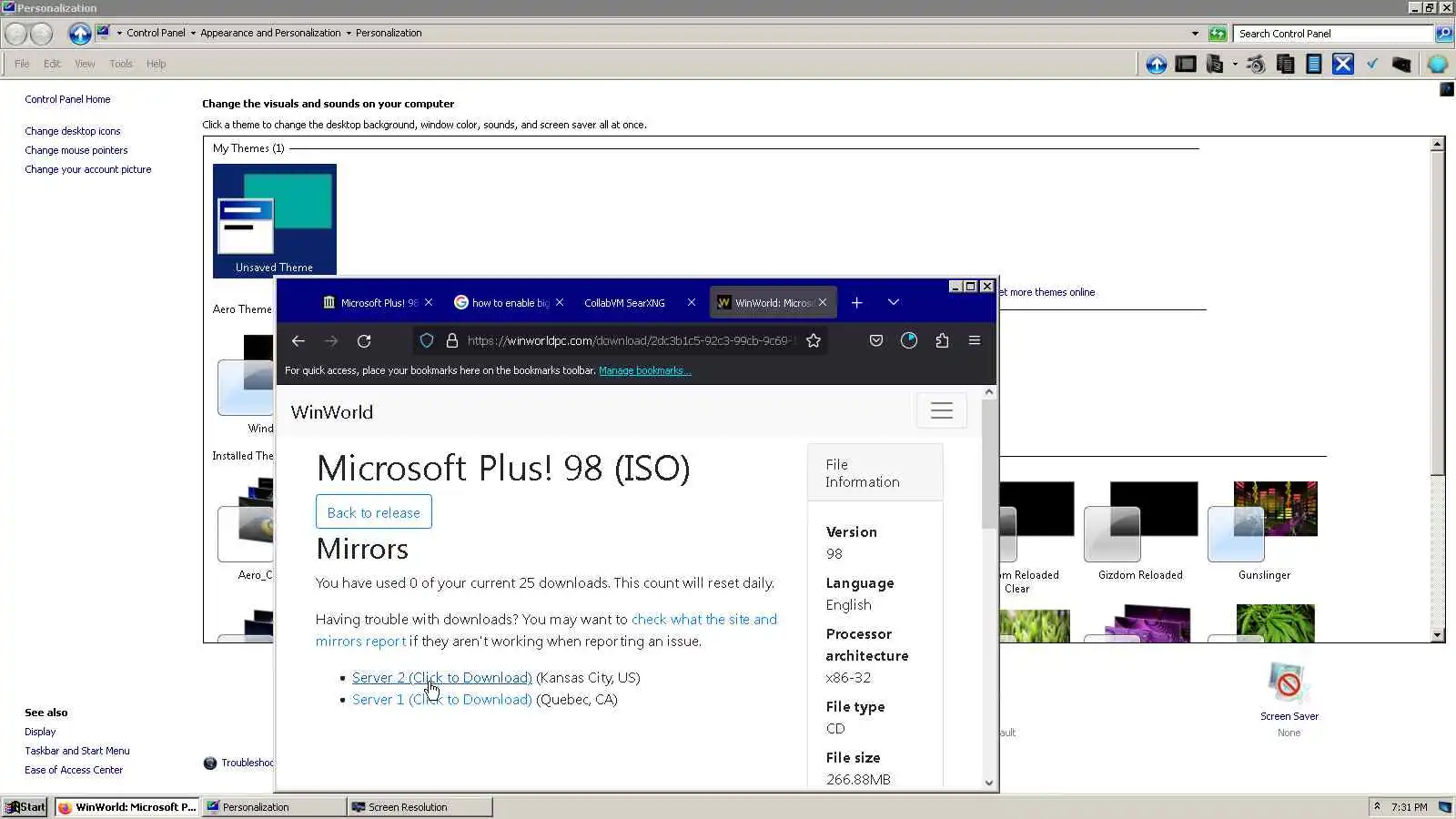The width and height of the screenshot is (1456, 819).
Task: Open the Firefox application hamburger menu
Action: [x=975, y=340]
